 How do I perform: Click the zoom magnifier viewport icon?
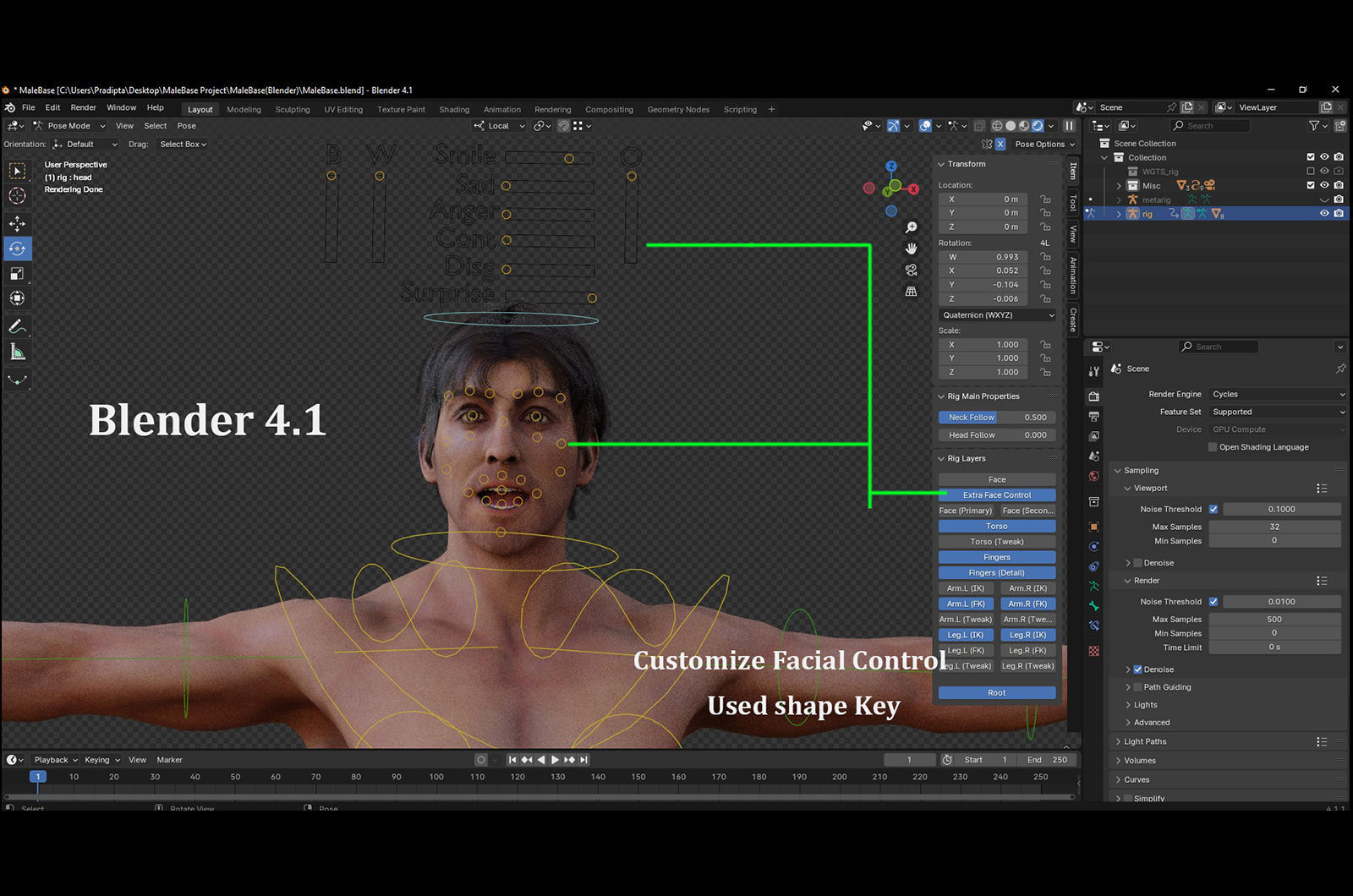coord(911,227)
